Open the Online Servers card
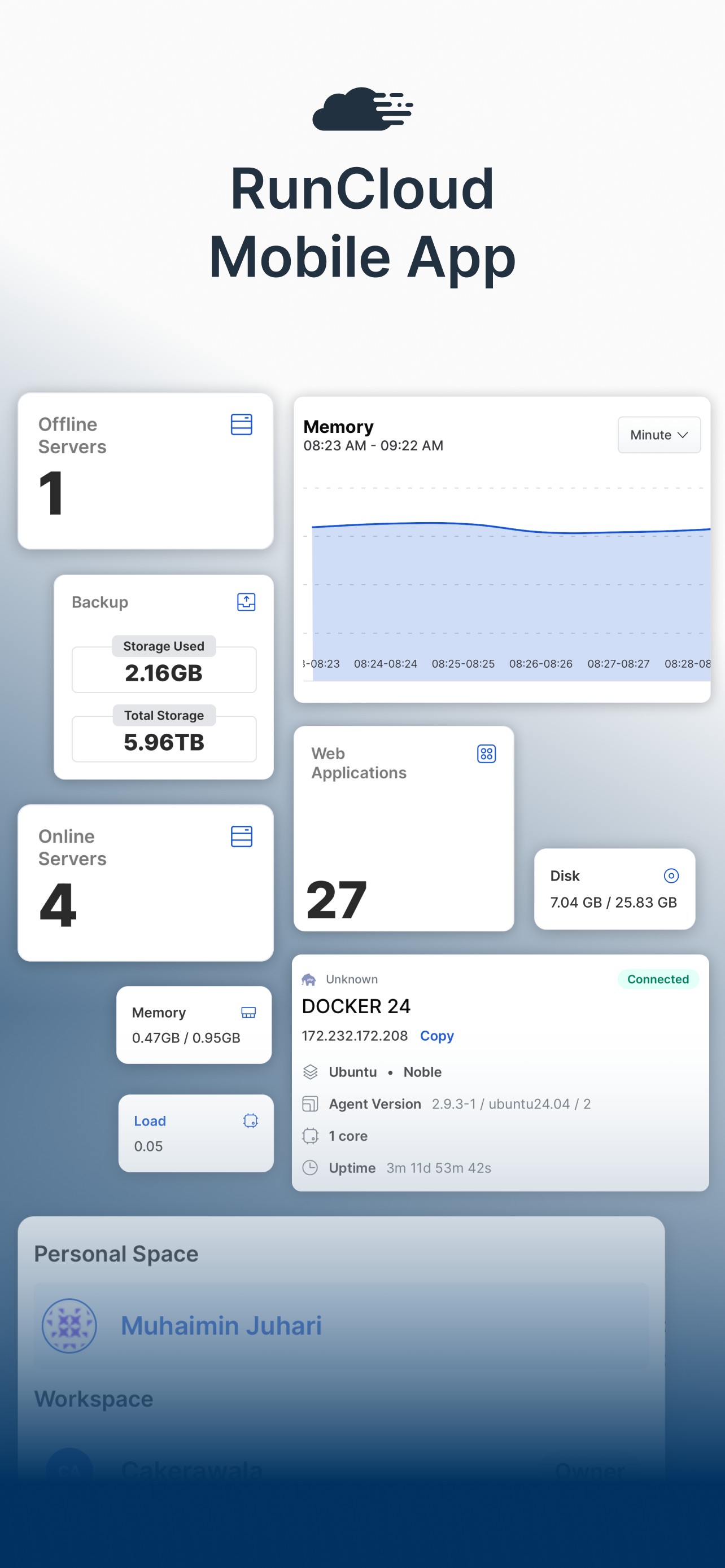This screenshot has width=725, height=1568. [146, 883]
